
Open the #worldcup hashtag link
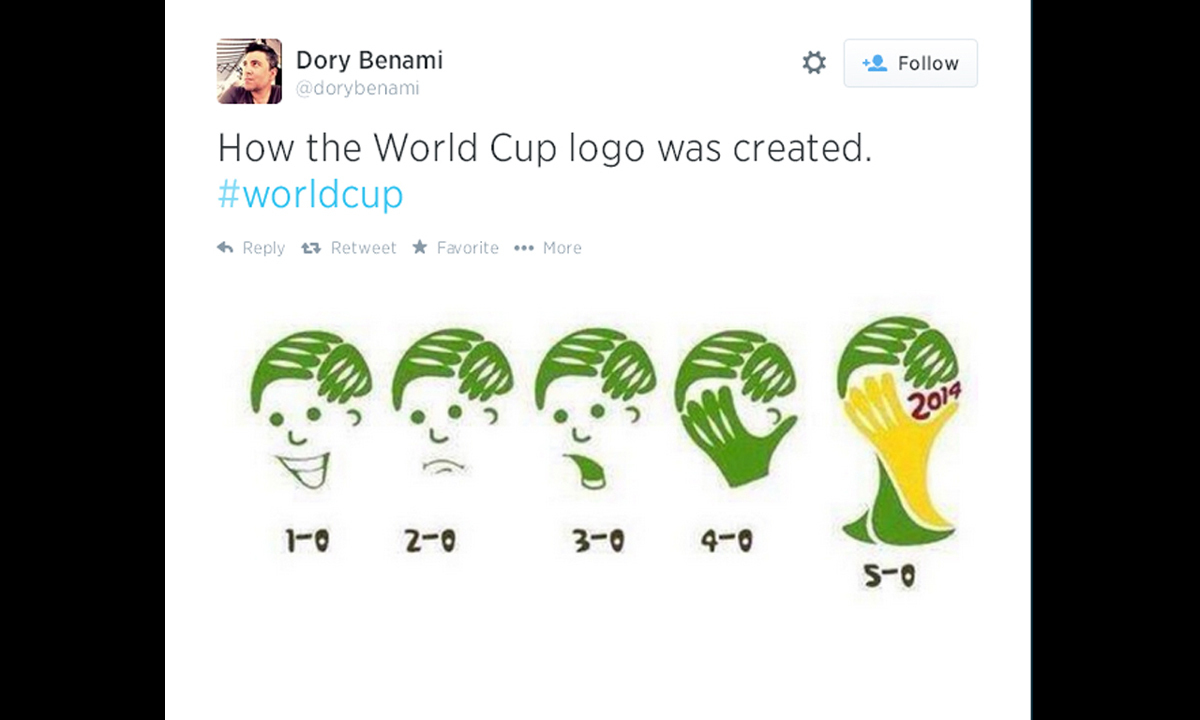pos(310,194)
